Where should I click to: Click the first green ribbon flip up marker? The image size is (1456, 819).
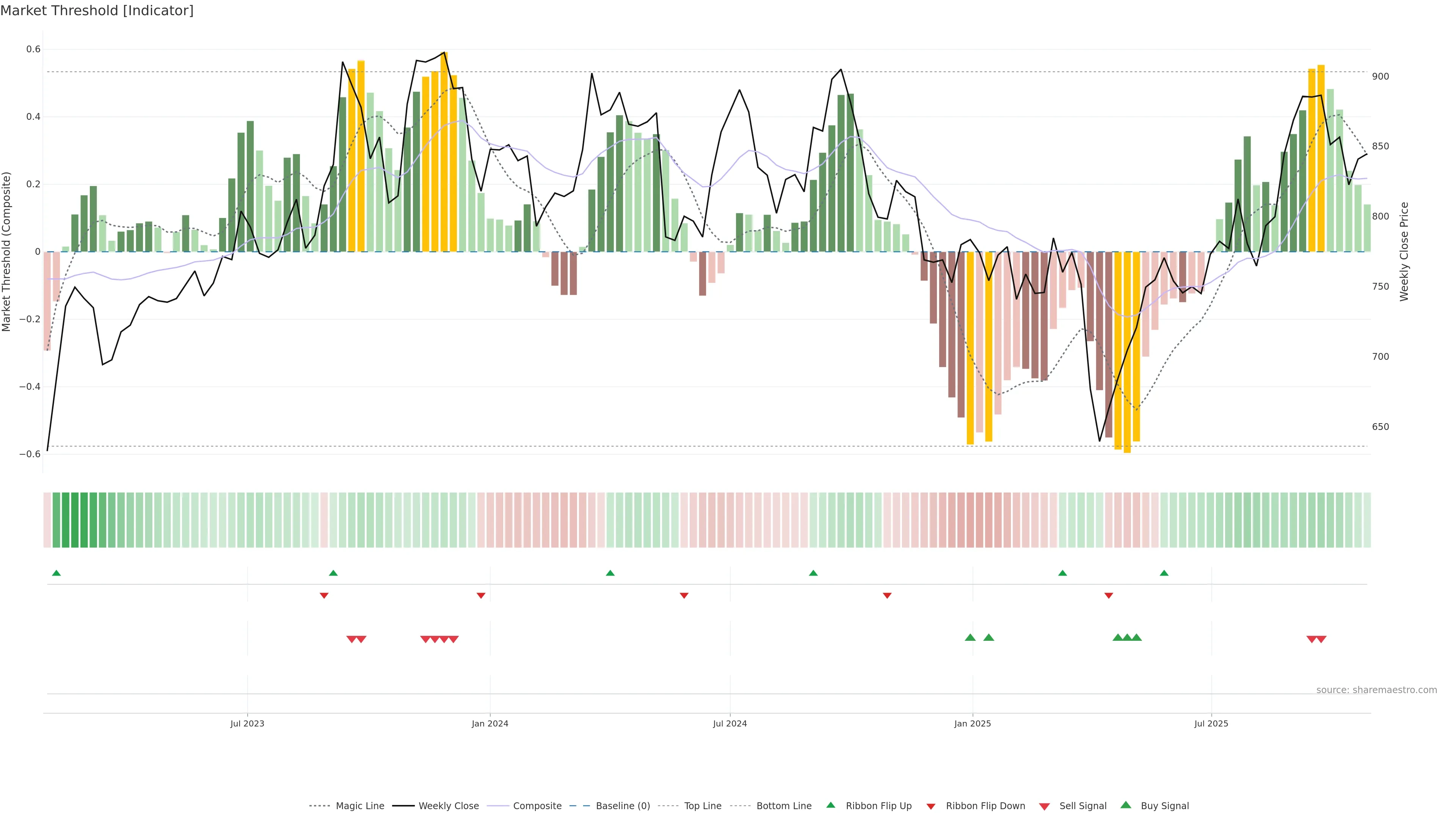pos(56,573)
